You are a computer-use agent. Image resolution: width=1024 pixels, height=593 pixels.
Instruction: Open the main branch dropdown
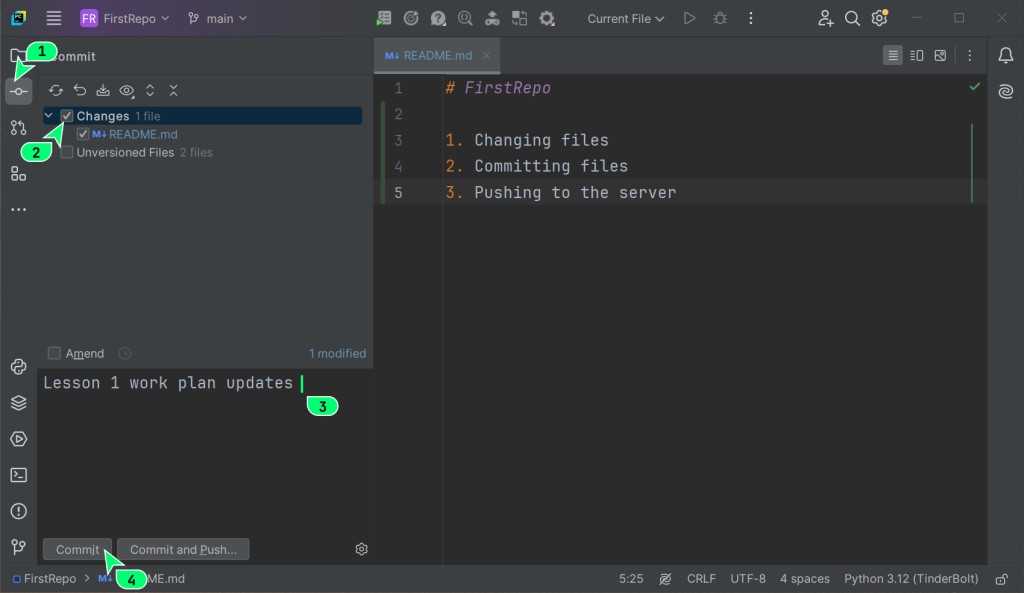click(x=217, y=18)
